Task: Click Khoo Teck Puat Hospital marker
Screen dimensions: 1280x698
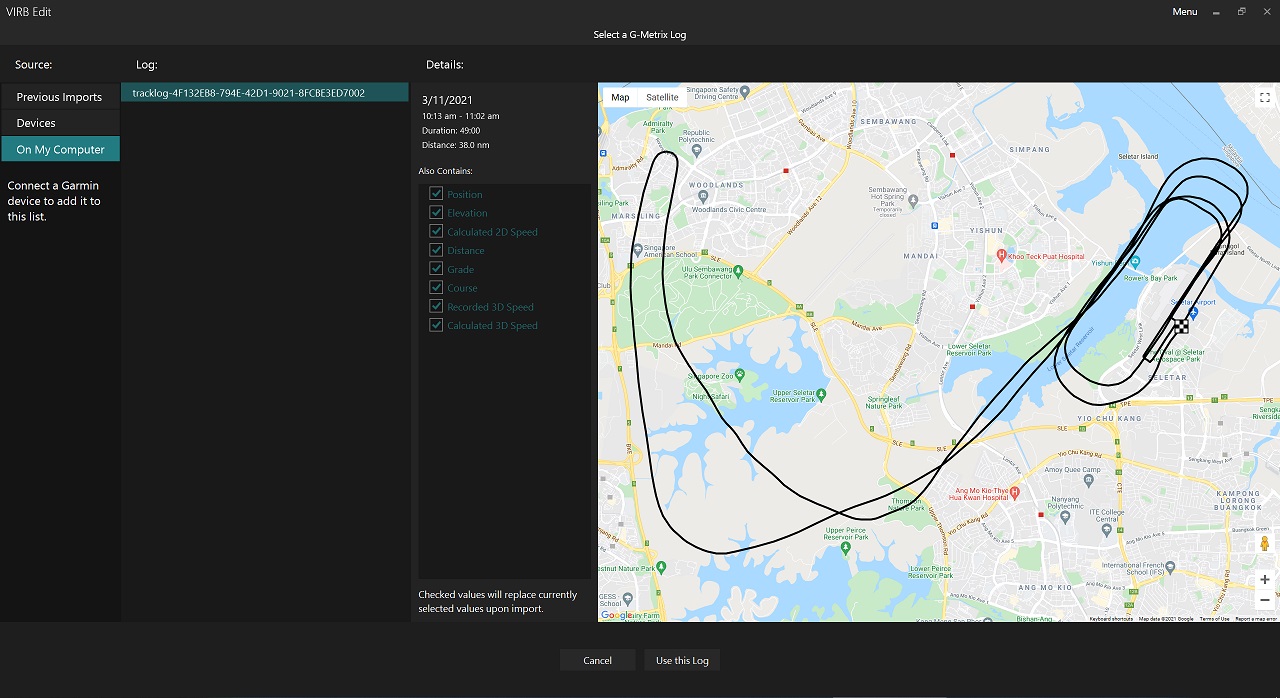Action: click(1002, 256)
